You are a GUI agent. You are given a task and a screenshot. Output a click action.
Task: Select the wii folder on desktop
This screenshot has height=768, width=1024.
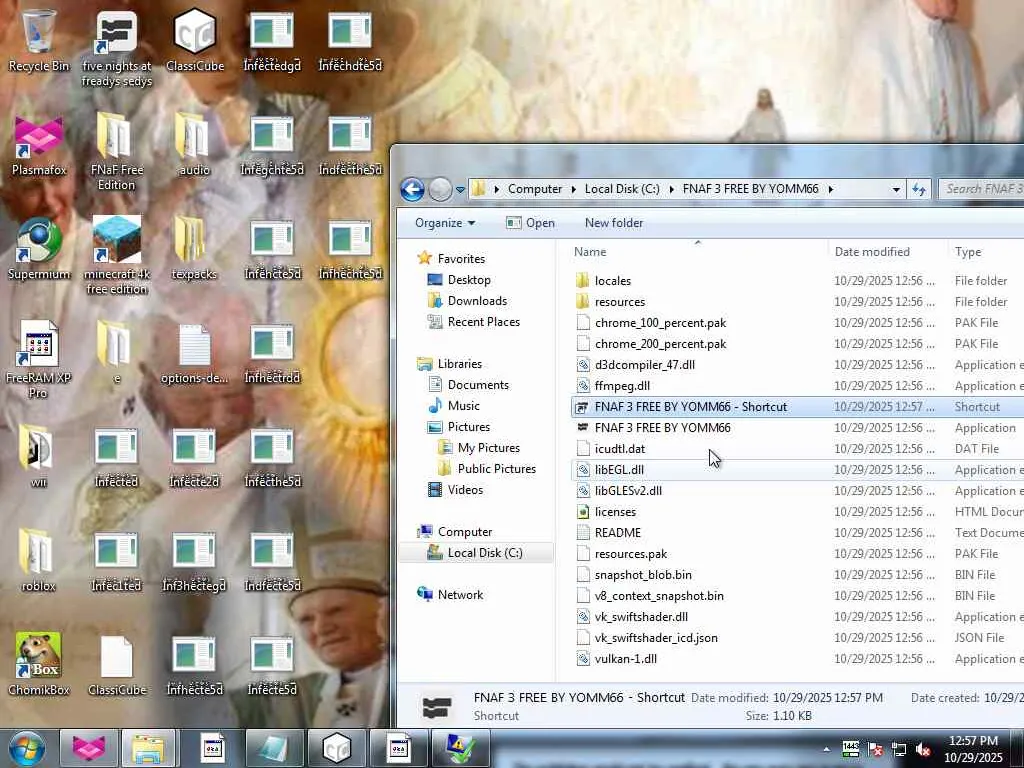coord(39,456)
